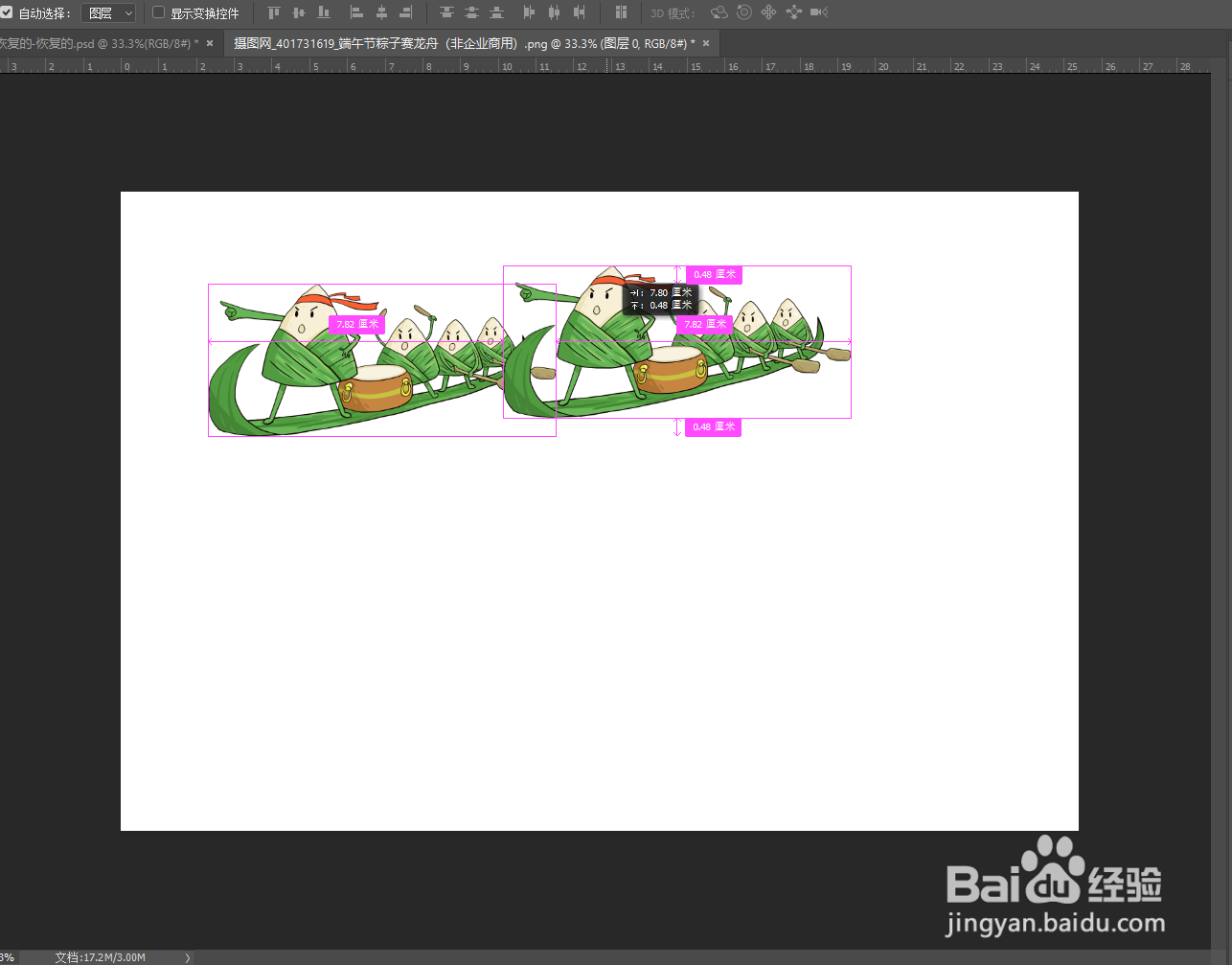Select the 3D roll object icon
This screenshot has height=965, width=1232.
coord(744,12)
